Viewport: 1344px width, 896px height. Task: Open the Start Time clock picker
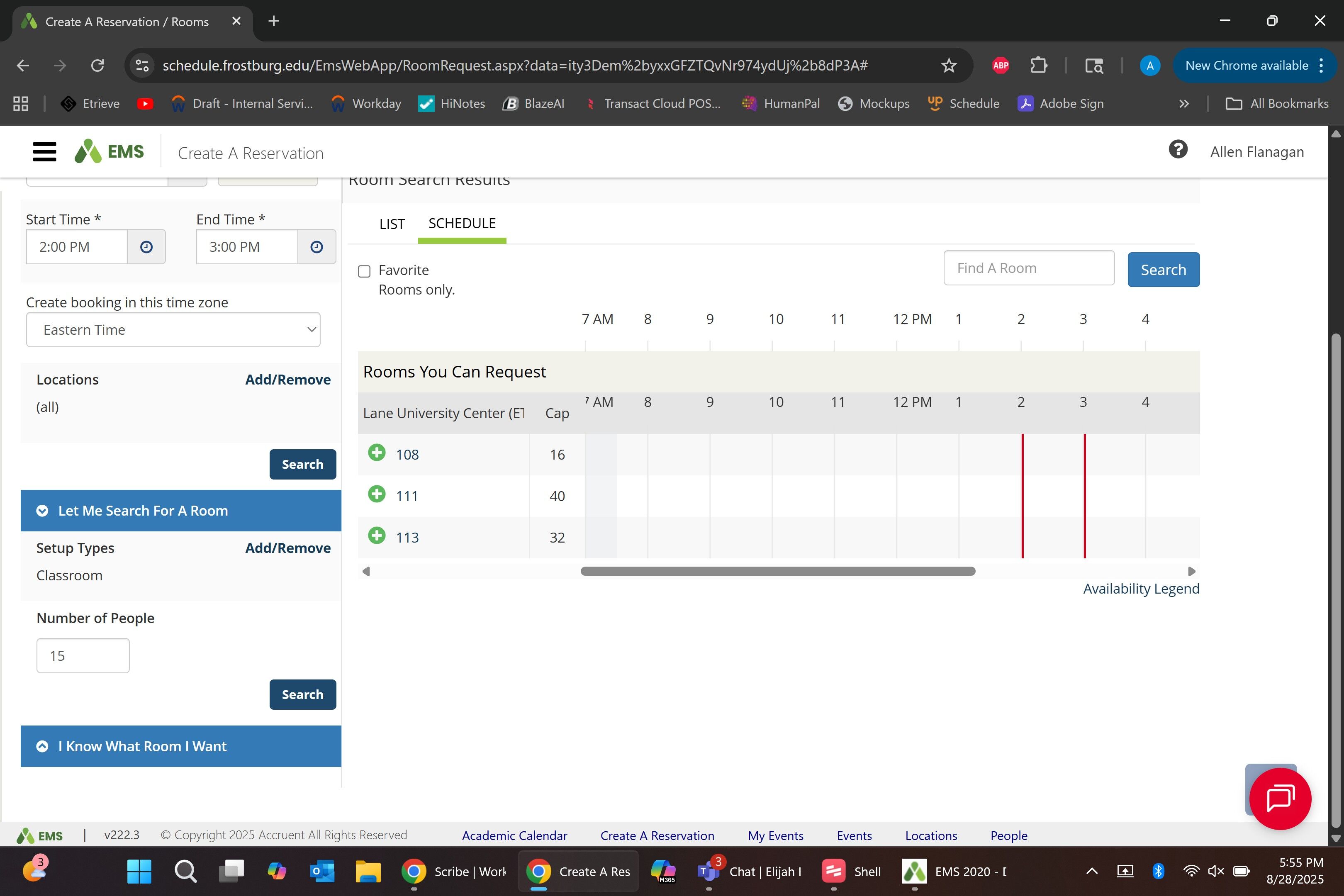click(146, 247)
